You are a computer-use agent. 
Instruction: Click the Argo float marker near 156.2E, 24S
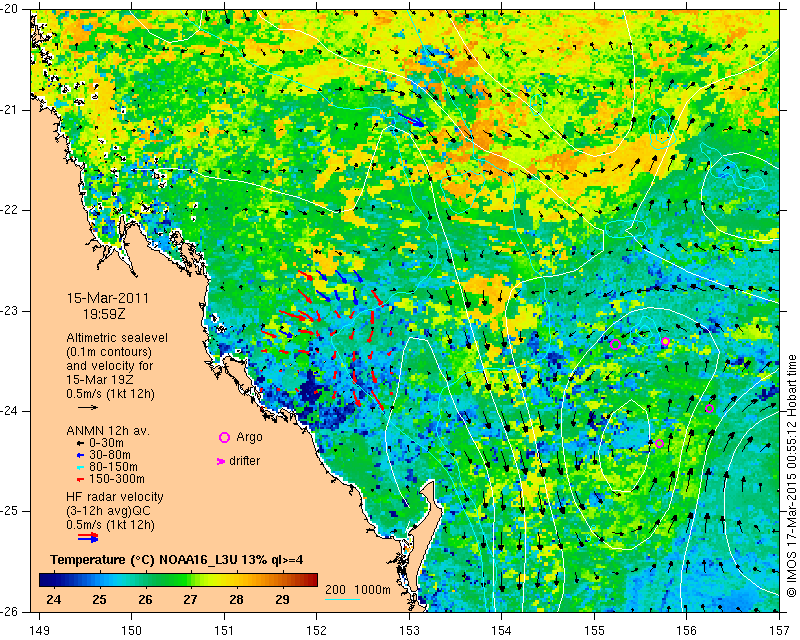pos(709,408)
